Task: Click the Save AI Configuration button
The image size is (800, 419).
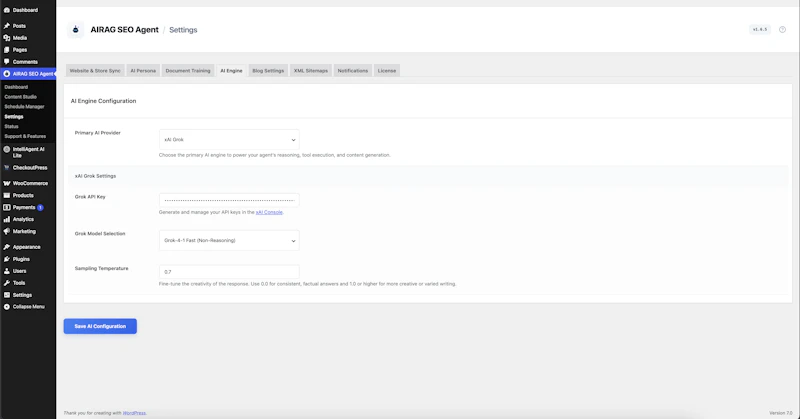Action: (x=100, y=326)
